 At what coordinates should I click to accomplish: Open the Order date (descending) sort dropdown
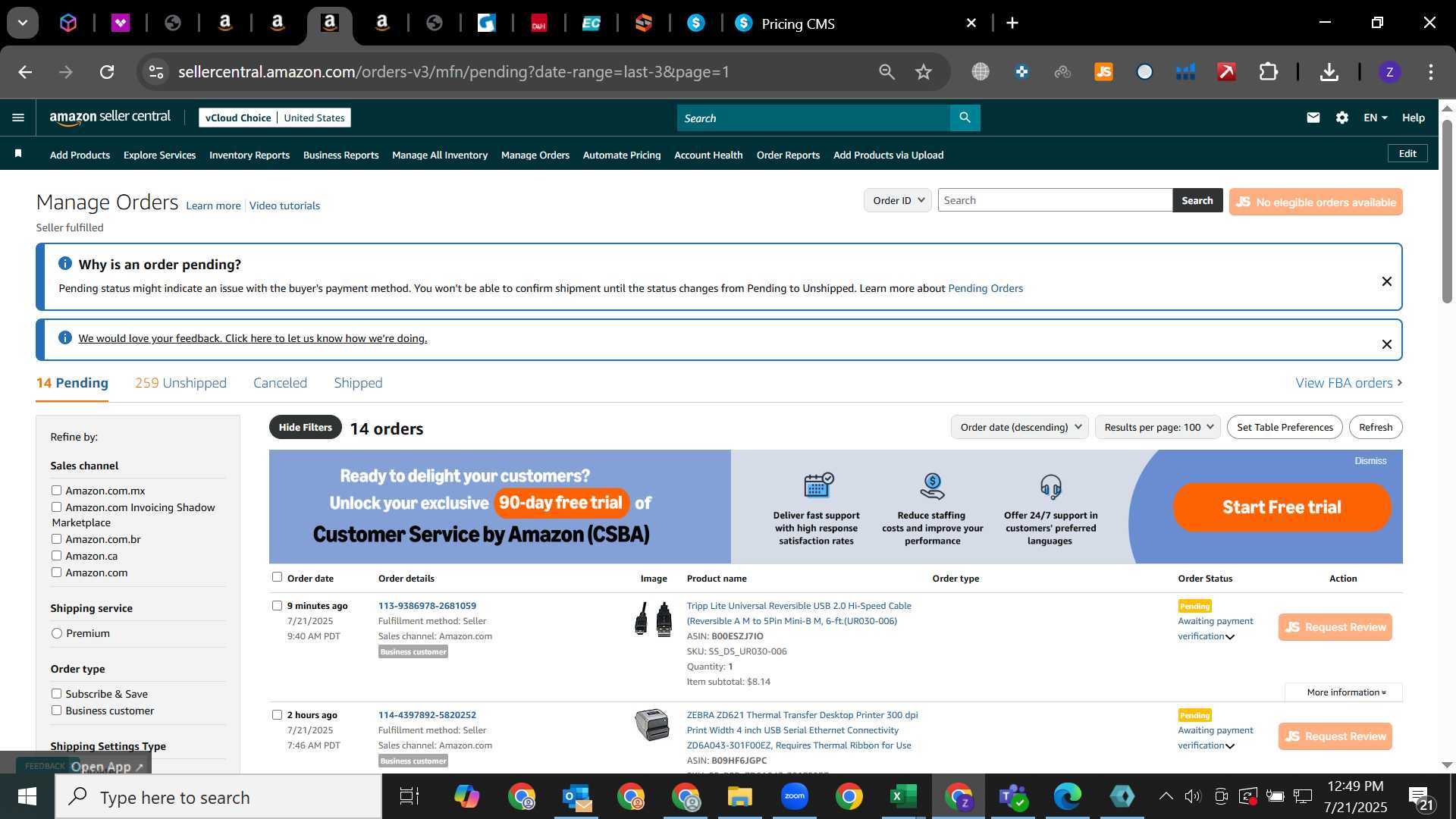click(1019, 427)
